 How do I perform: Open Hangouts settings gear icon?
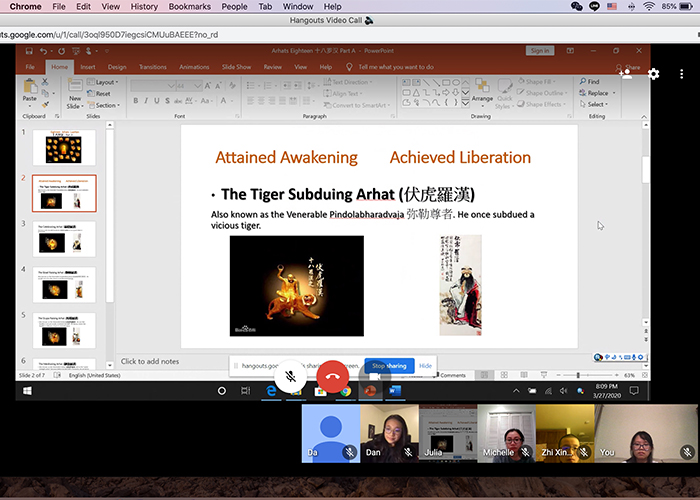(654, 74)
